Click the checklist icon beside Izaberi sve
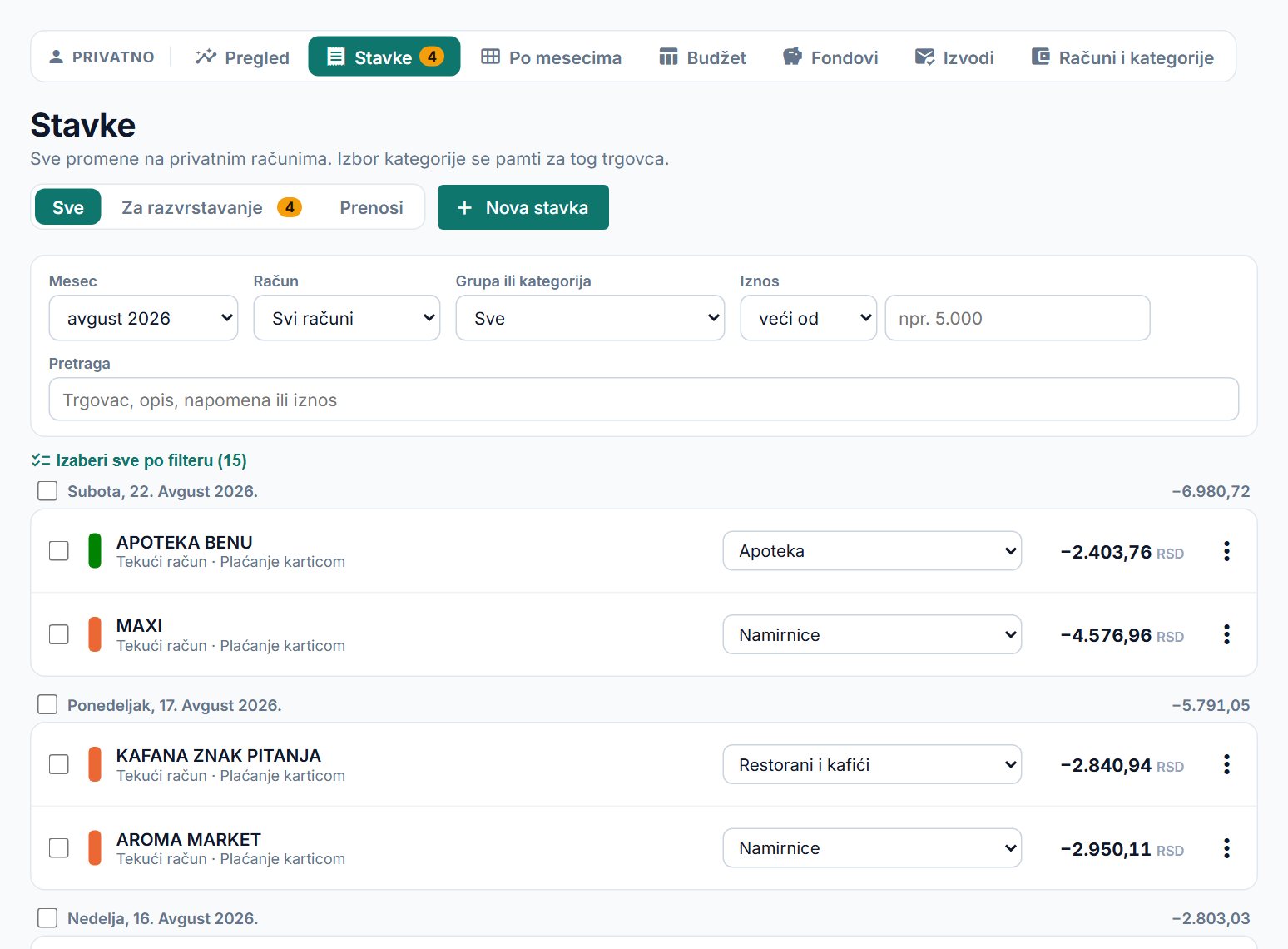 (41, 460)
